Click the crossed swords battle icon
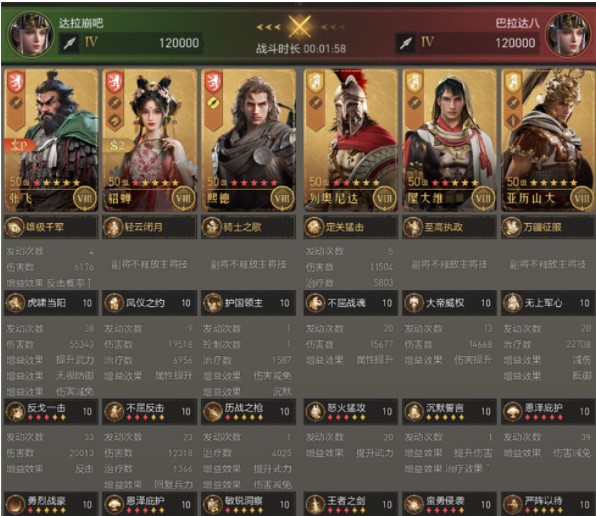Image resolution: width=596 pixels, height=516 pixels. pyautogui.click(x=300, y=27)
